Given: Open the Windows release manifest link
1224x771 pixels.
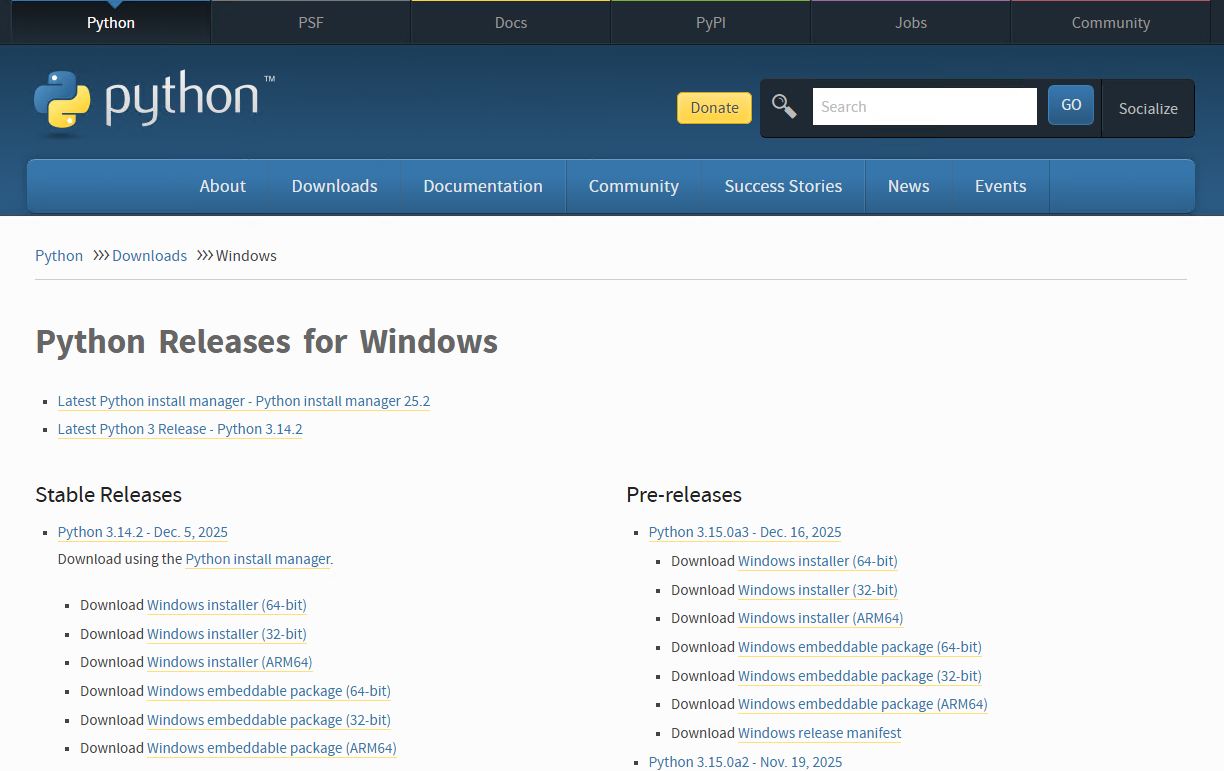Looking at the screenshot, I should pyautogui.click(x=820, y=733).
